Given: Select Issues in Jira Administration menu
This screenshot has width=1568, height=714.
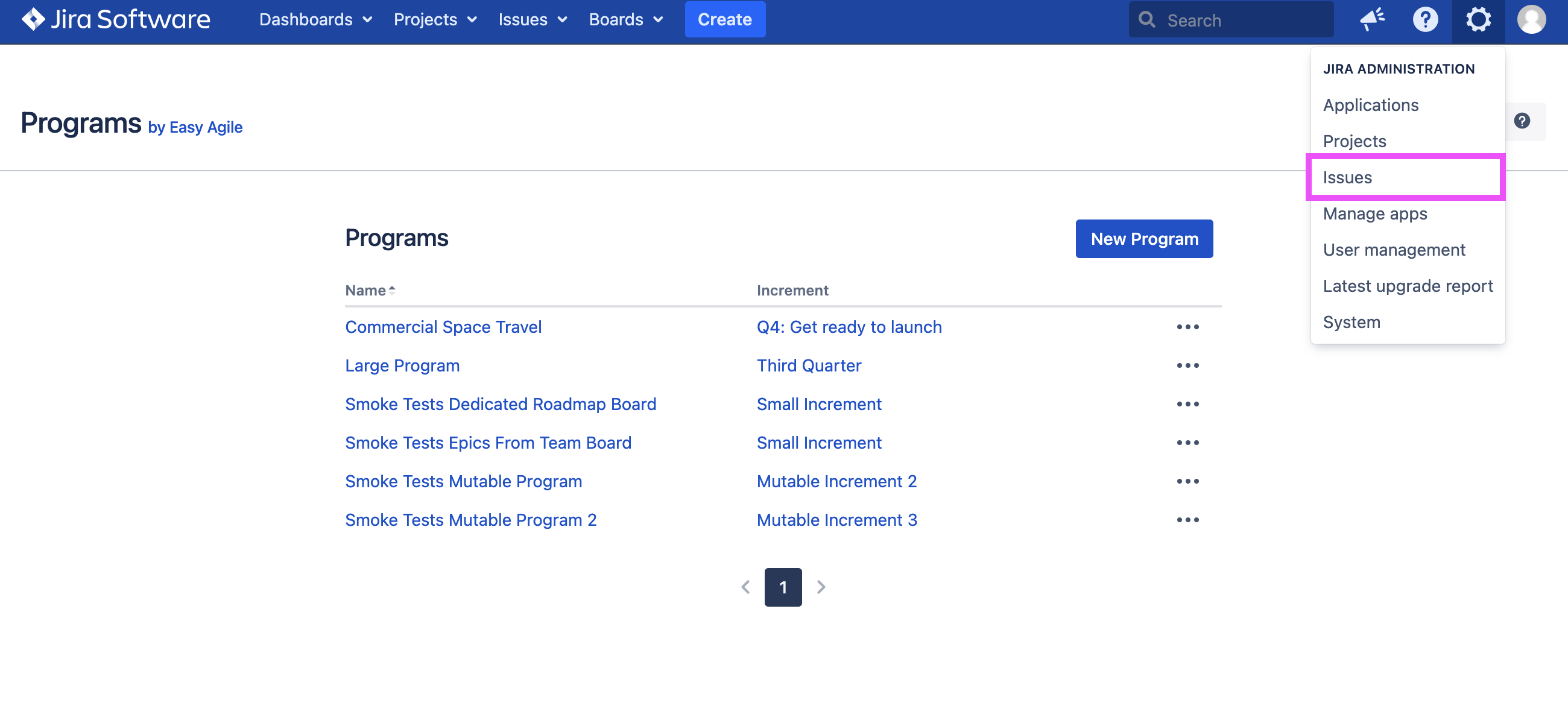Looking at the screenshot, I should (1347, 177).
